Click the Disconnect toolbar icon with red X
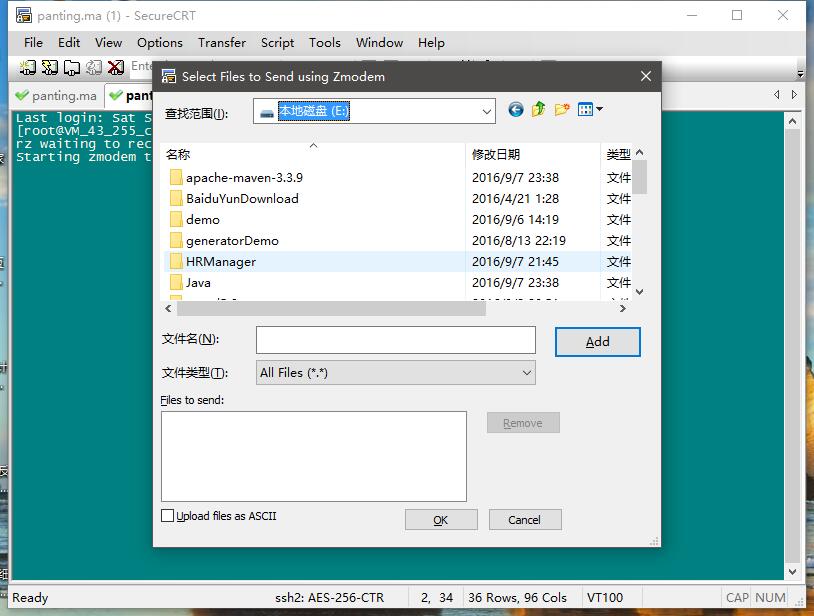The width and height of the screenshot is (814, 616). 116,67
